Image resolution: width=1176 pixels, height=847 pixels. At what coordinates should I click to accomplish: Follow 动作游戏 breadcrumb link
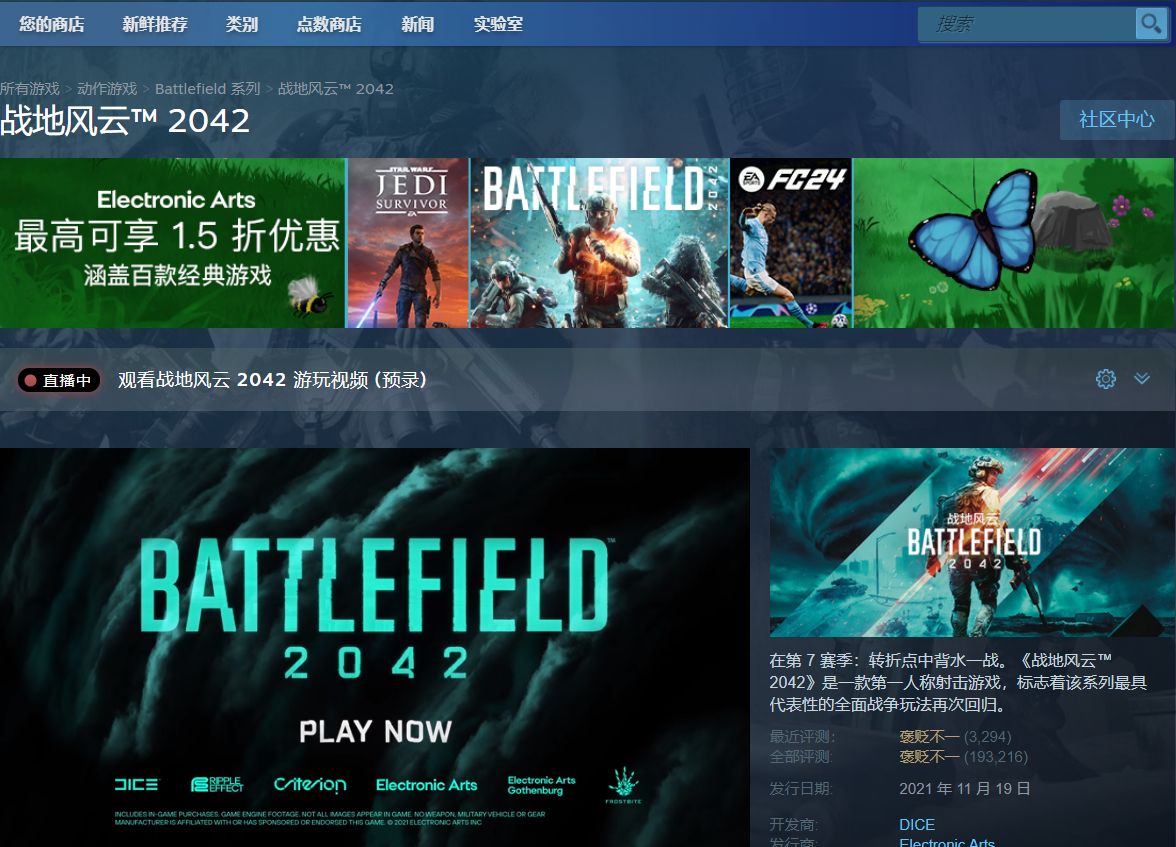(x=107, y=89)
